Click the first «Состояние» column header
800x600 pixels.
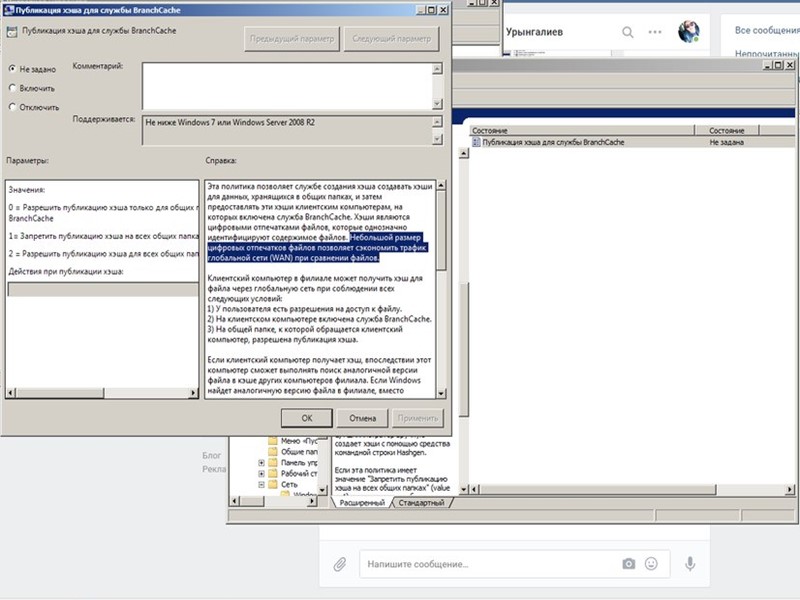coord(582,131)
